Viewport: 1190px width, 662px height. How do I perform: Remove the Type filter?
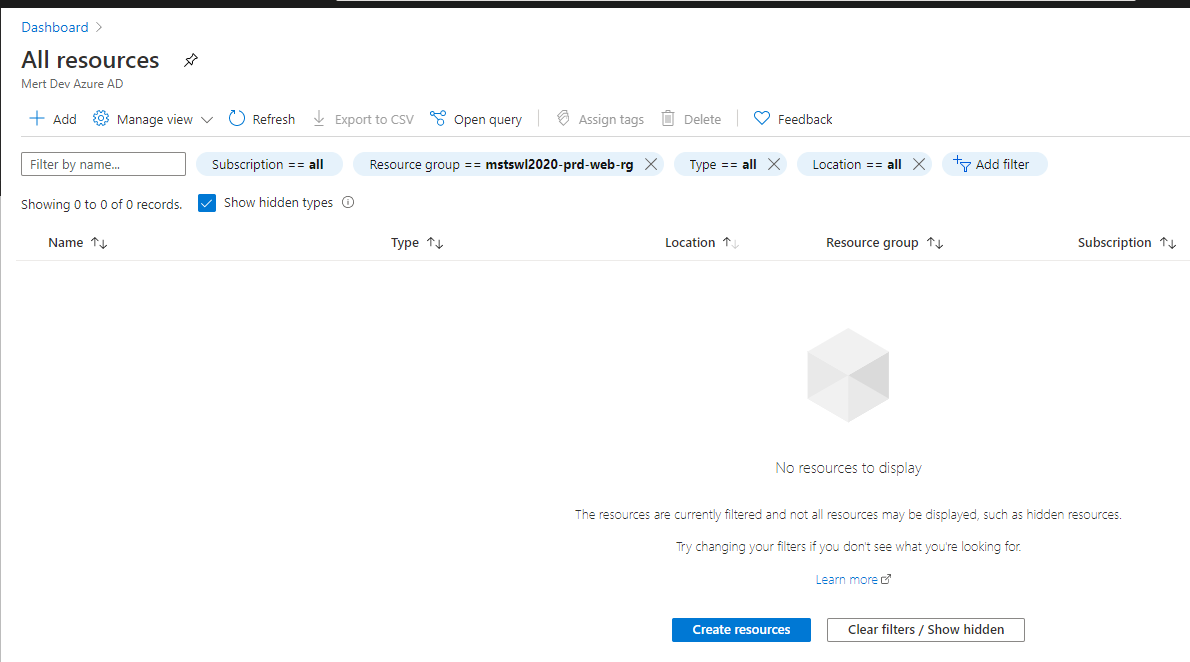point(774,164)
